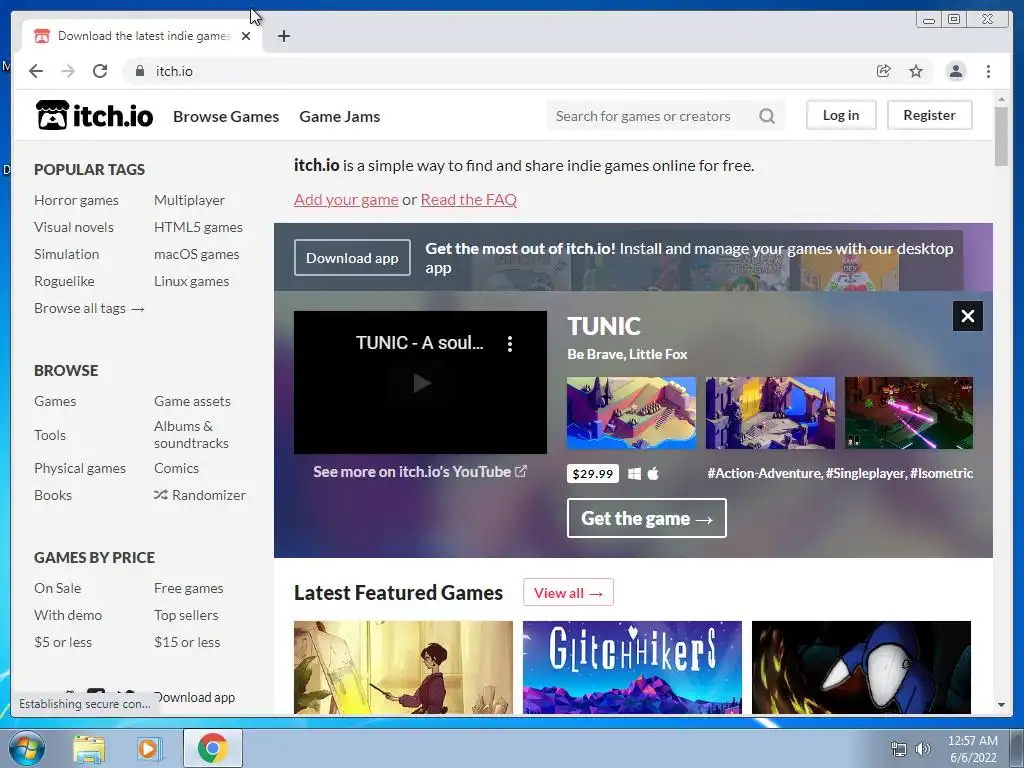Click the TUNIC game title
The height and width of the screenshot is (768, 1024).
point(603,326)
